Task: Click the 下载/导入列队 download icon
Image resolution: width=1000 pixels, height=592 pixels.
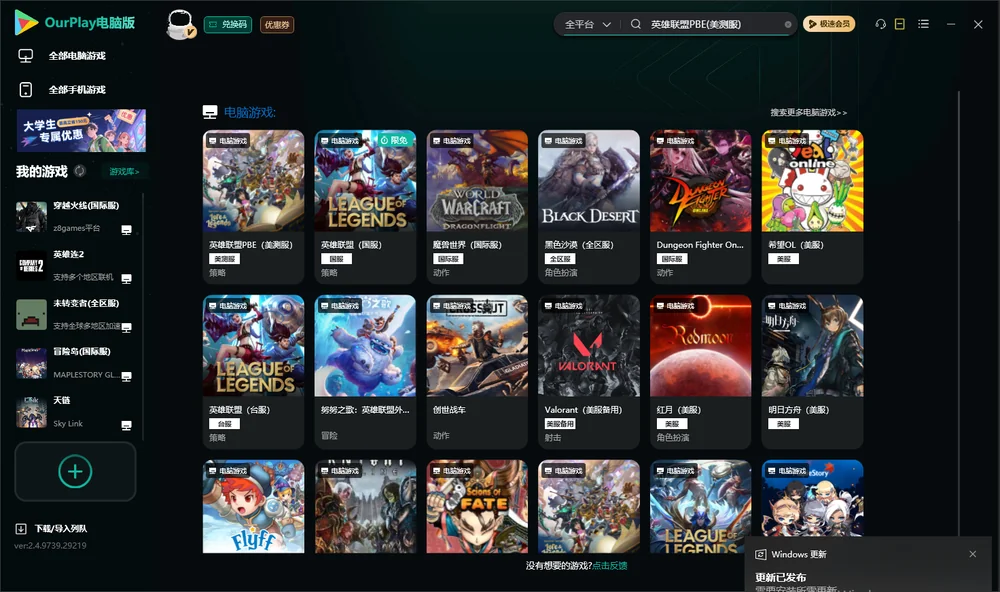Action: tap(21, 528)
